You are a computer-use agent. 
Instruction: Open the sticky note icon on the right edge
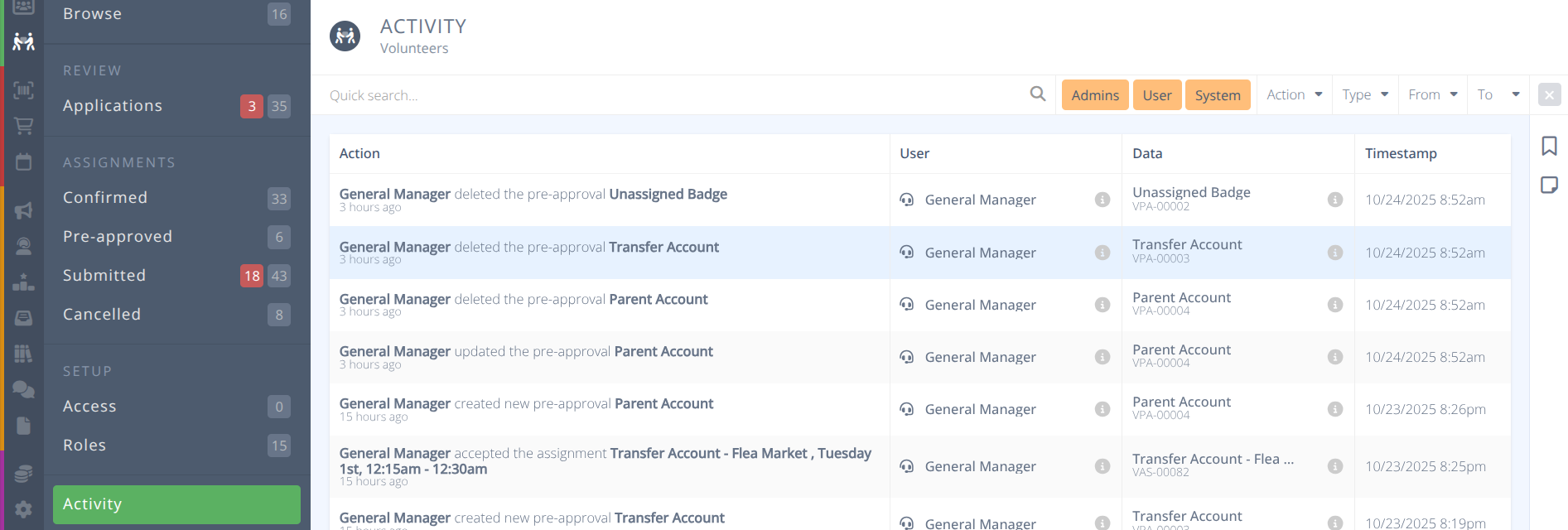pos(1549,185)
